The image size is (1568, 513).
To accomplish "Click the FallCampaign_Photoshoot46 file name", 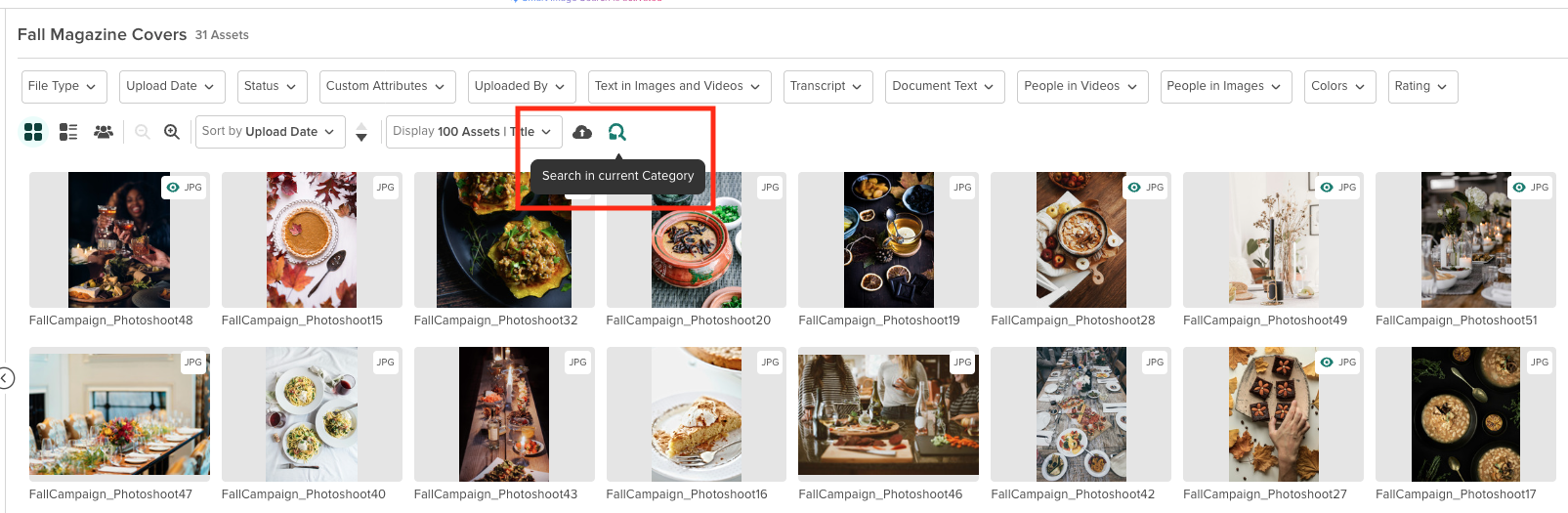I will [x=880, y=494].
